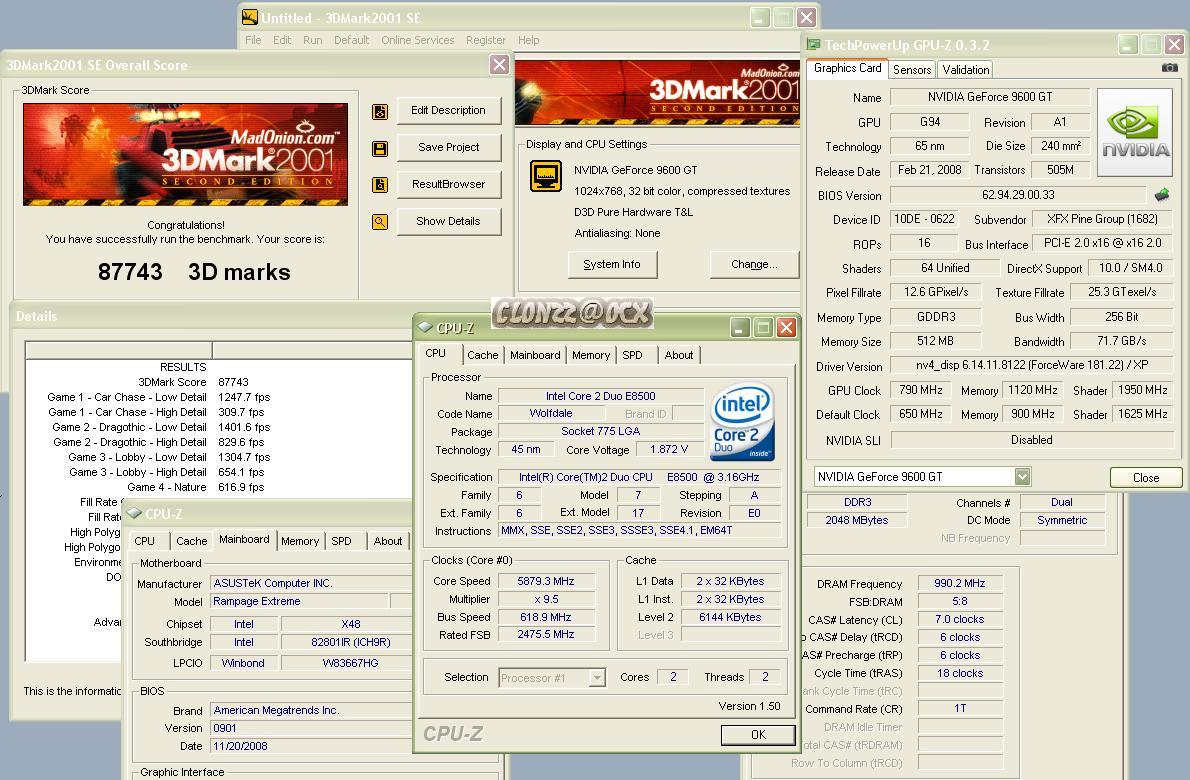Click the GPU-Z title bar icon
The width and height of the screenshot is (1190, 780).
[x=814, y=44]
